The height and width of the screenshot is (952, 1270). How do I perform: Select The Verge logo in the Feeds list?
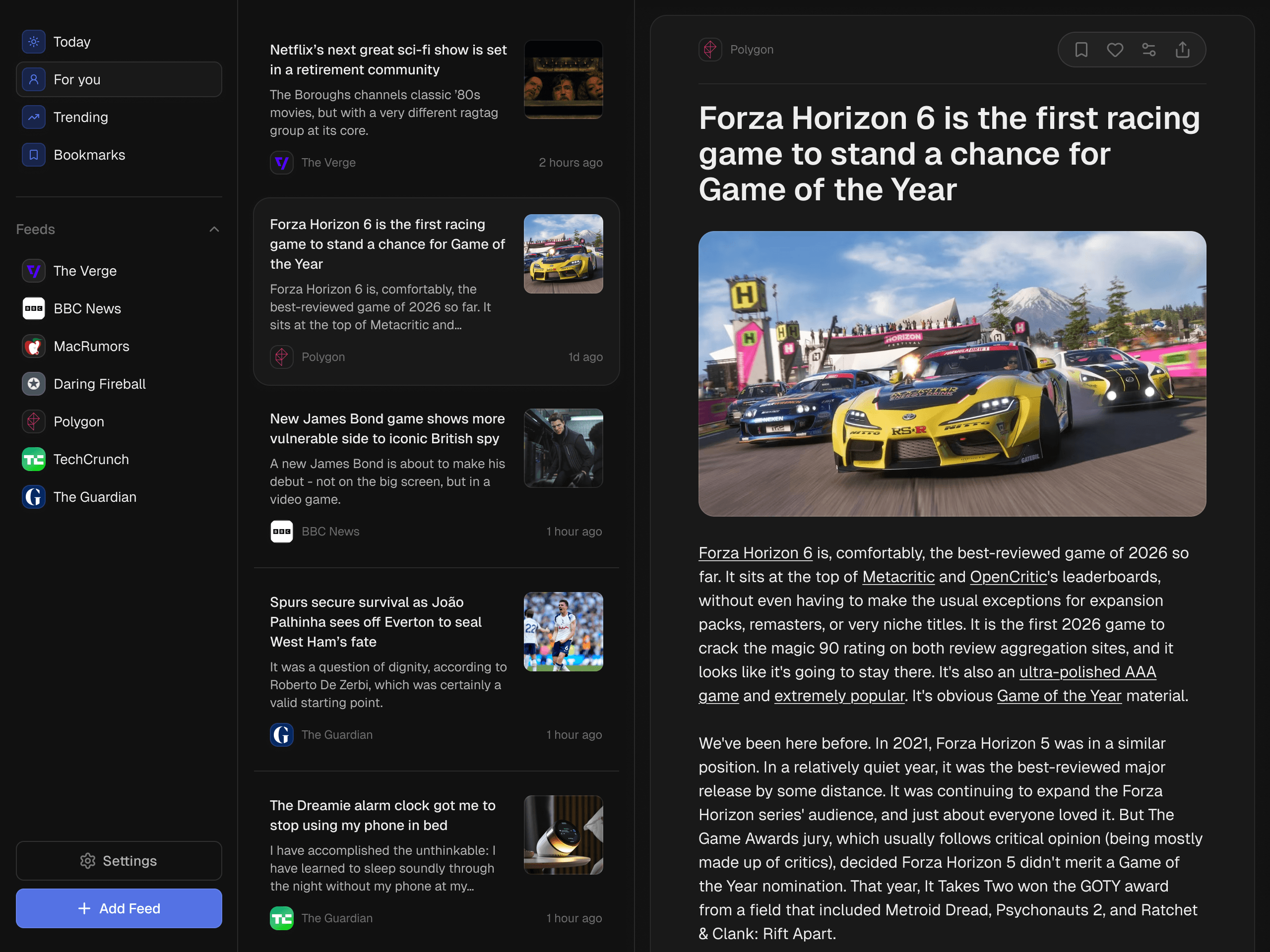coord(34,271)
